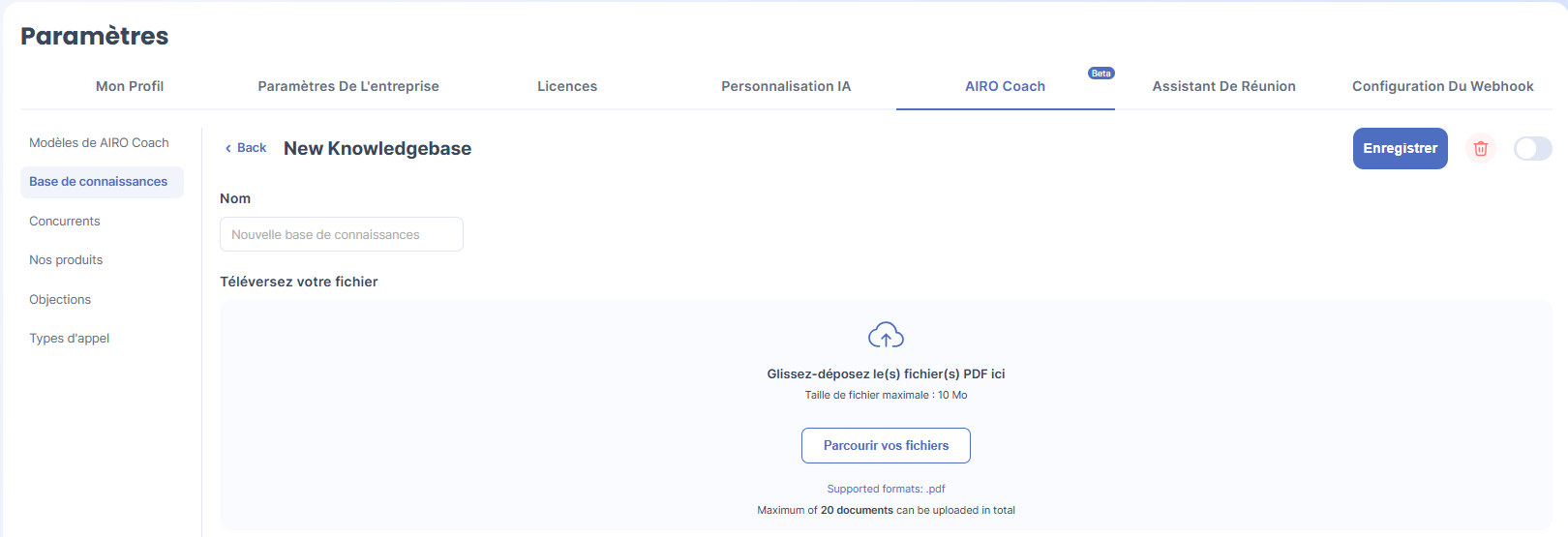Enable the knowledgebase toggle switch

[1532, 148]
